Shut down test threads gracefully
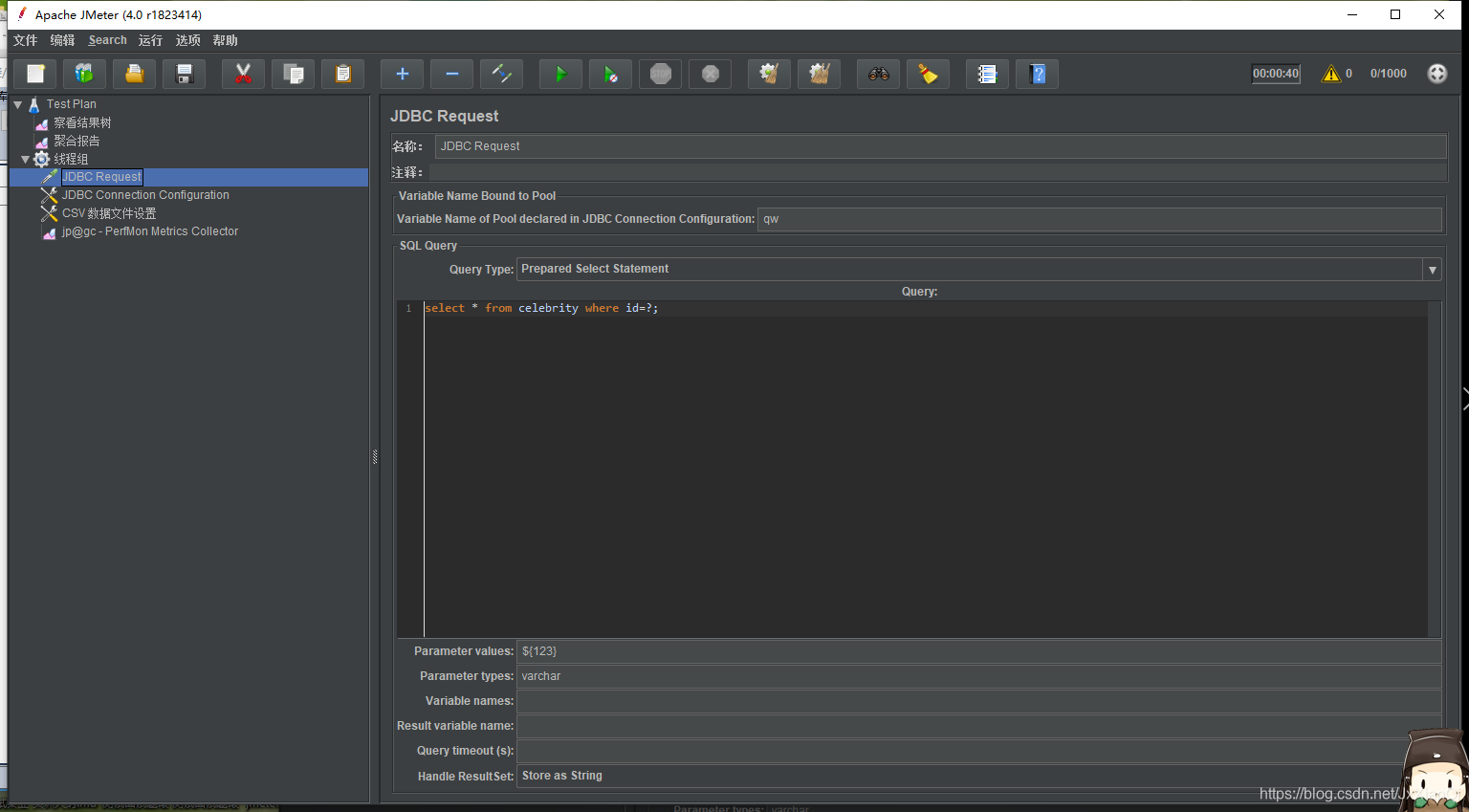 point(711,74)
